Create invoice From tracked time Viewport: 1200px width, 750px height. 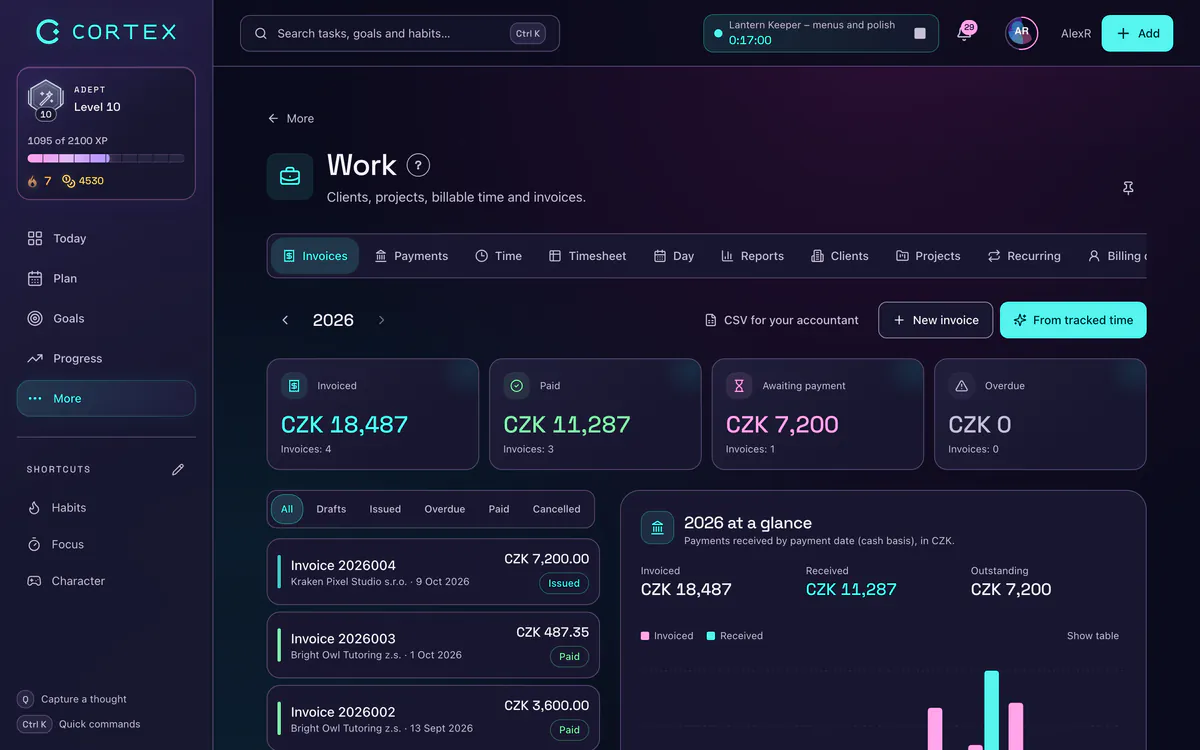[1073, 320]
